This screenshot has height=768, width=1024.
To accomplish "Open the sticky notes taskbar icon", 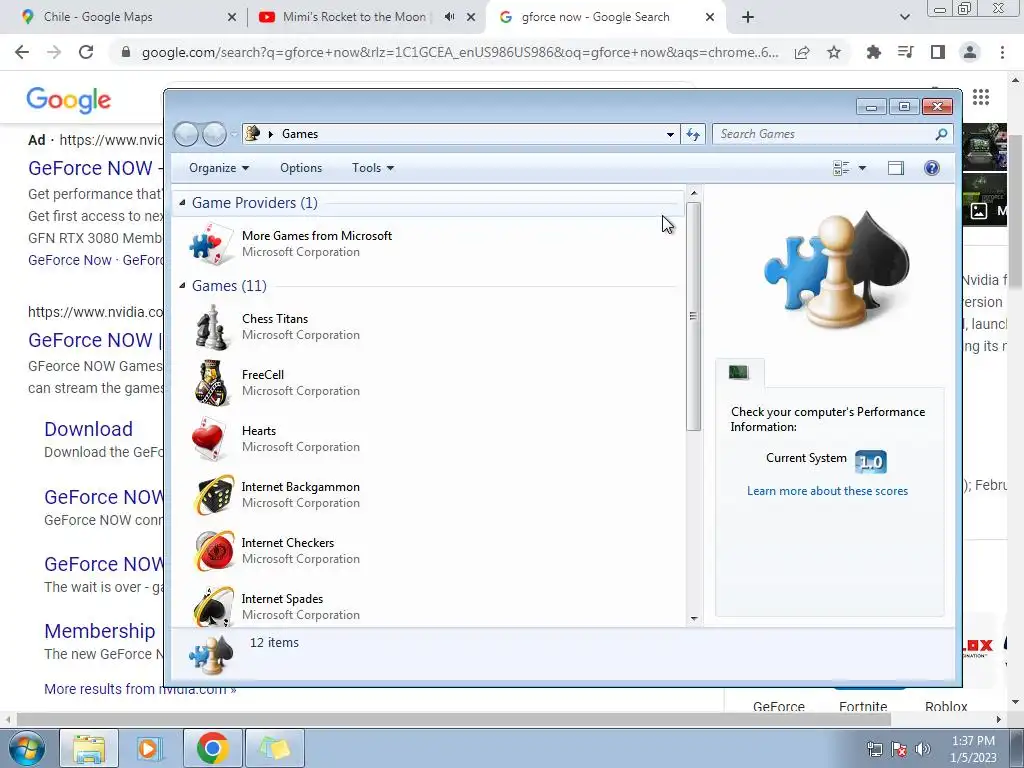I will tap(274, 748).
